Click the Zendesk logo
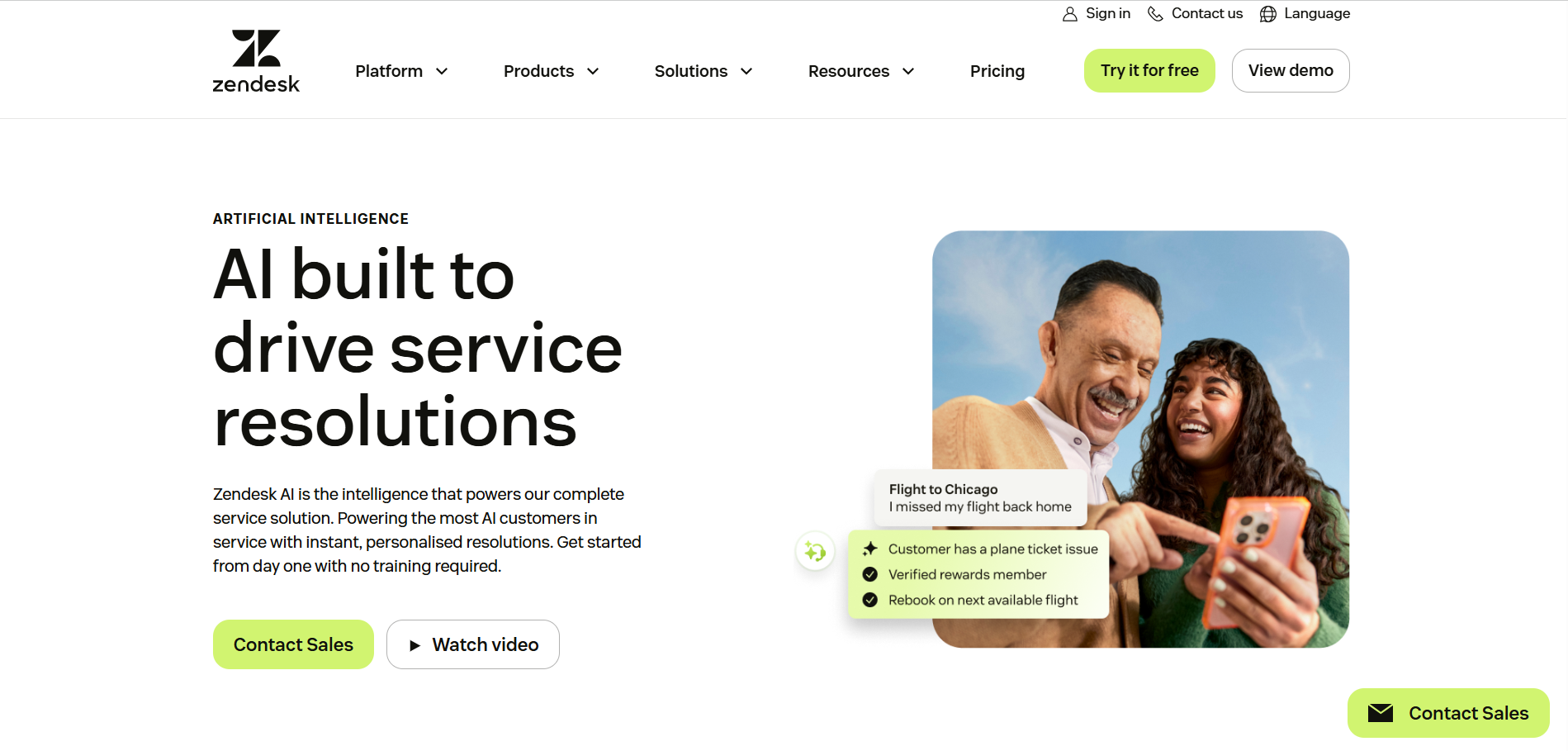This screenshot has width=1568, height=751. [x=256, y=62]
